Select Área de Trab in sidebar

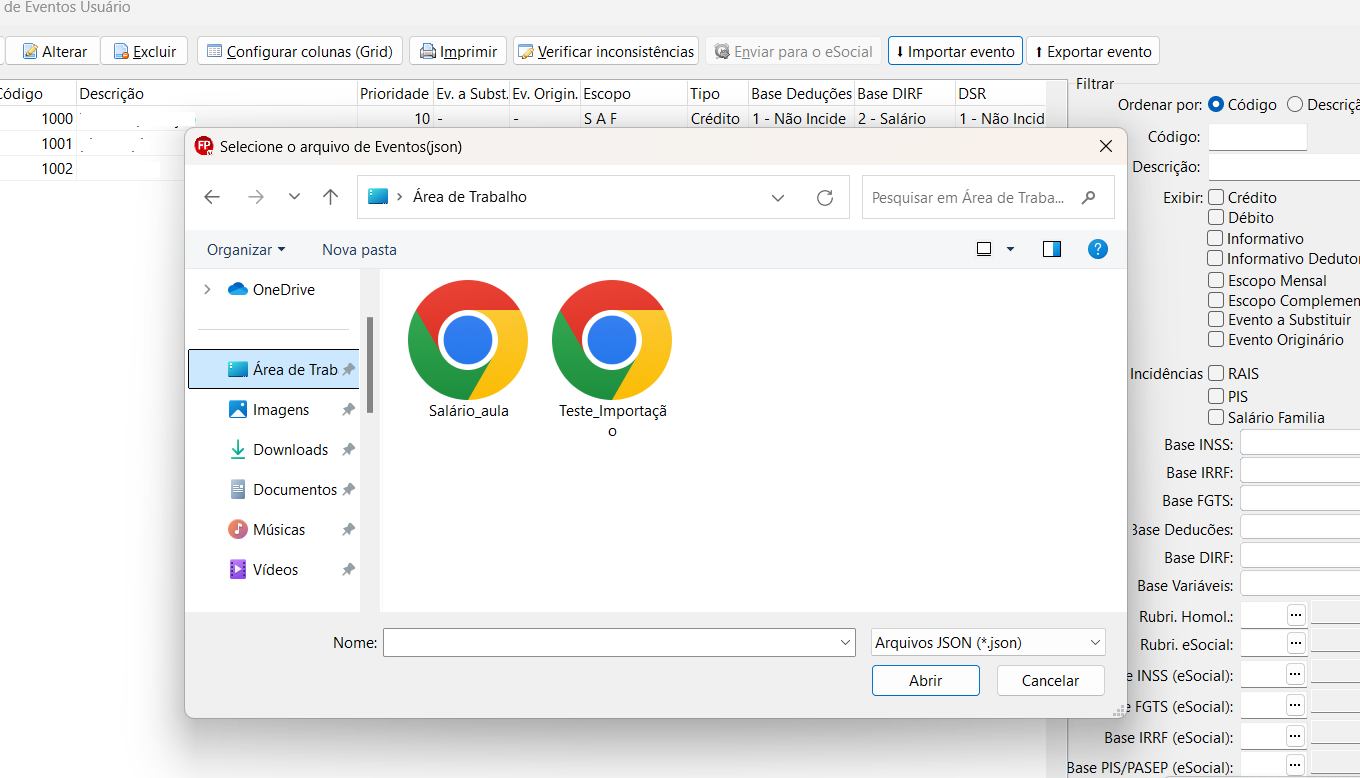274,369
